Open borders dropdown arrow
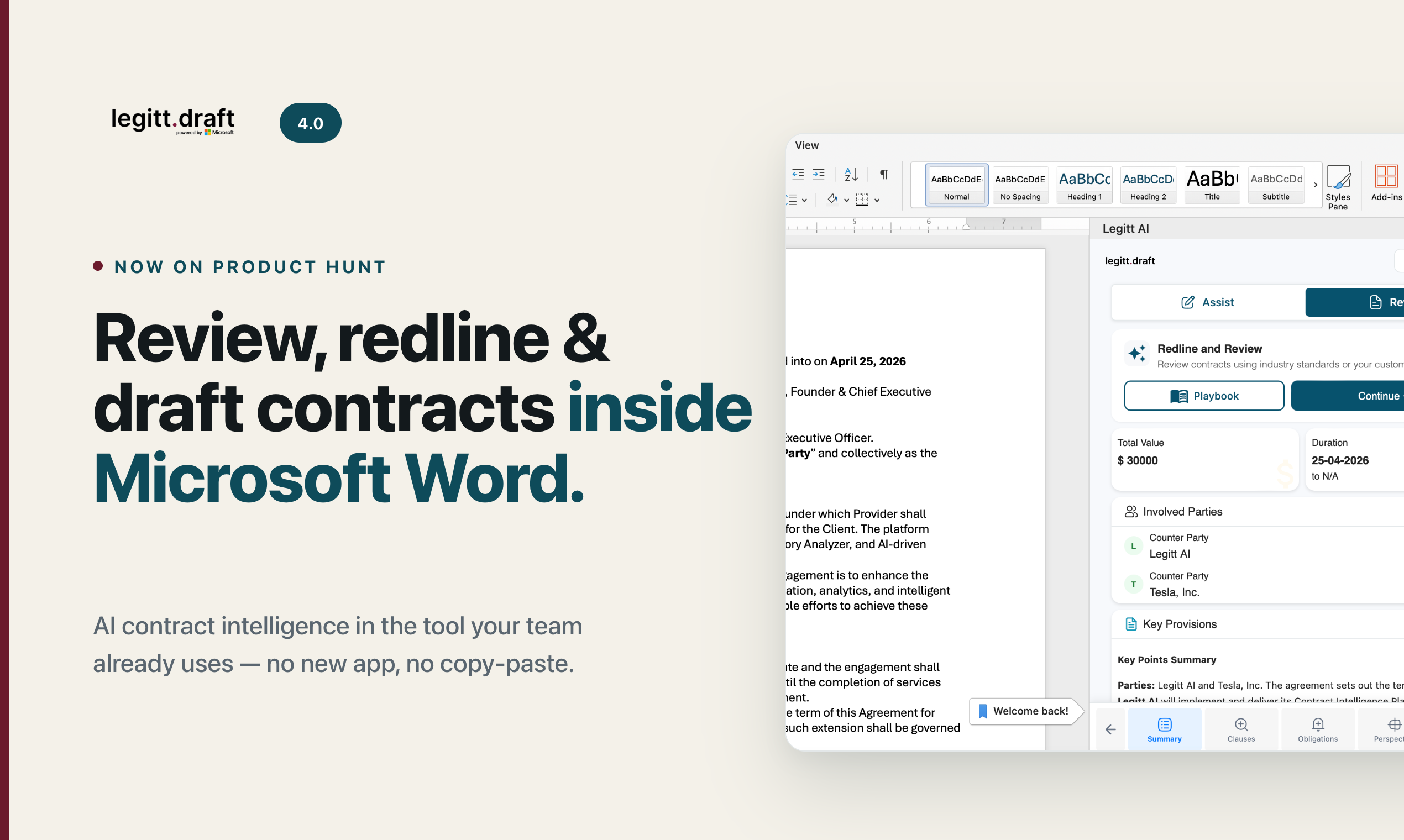Image resolution: width=1404 pixels, height=840 pixels. click(877, 200)
